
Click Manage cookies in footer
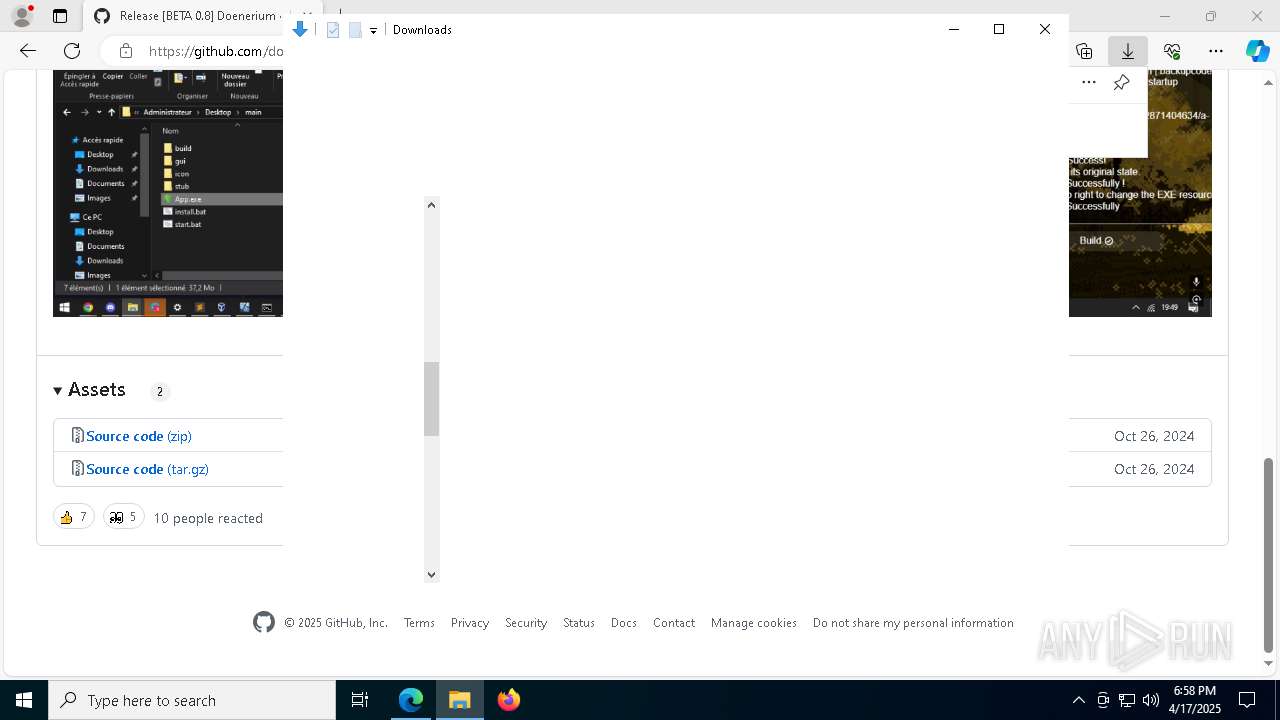754,623
